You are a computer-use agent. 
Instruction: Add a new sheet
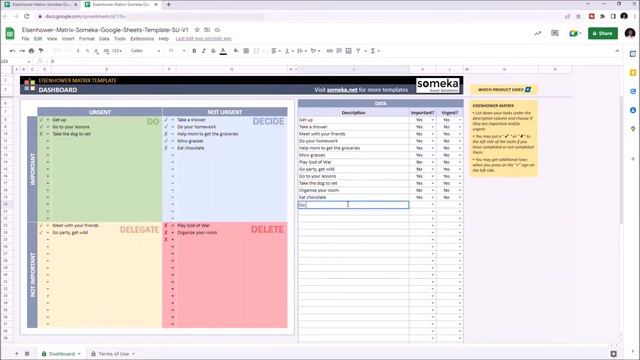[x=17, y=353]
